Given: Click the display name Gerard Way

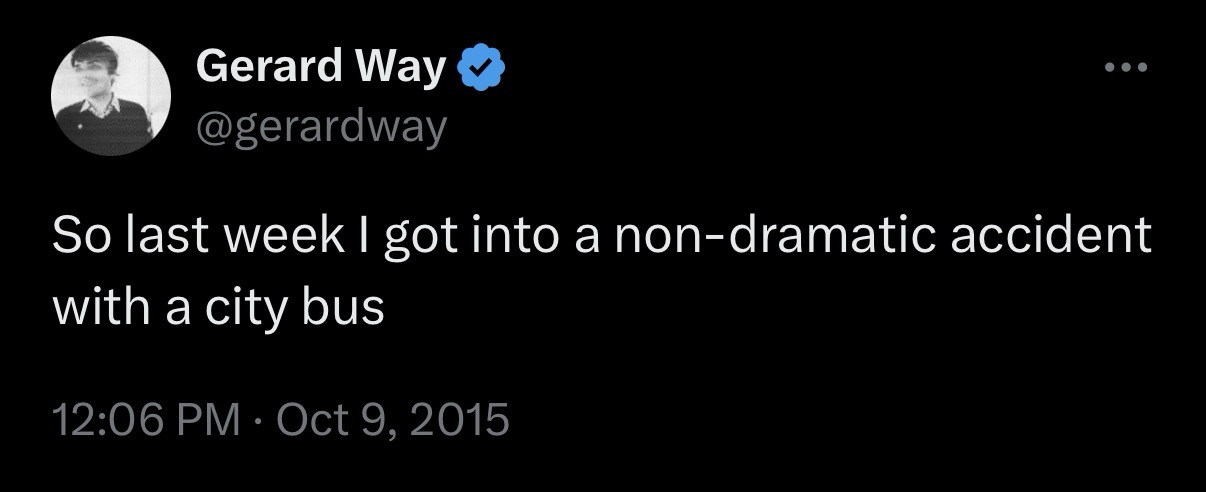Looking at the screenshot, I should point(321,68).
